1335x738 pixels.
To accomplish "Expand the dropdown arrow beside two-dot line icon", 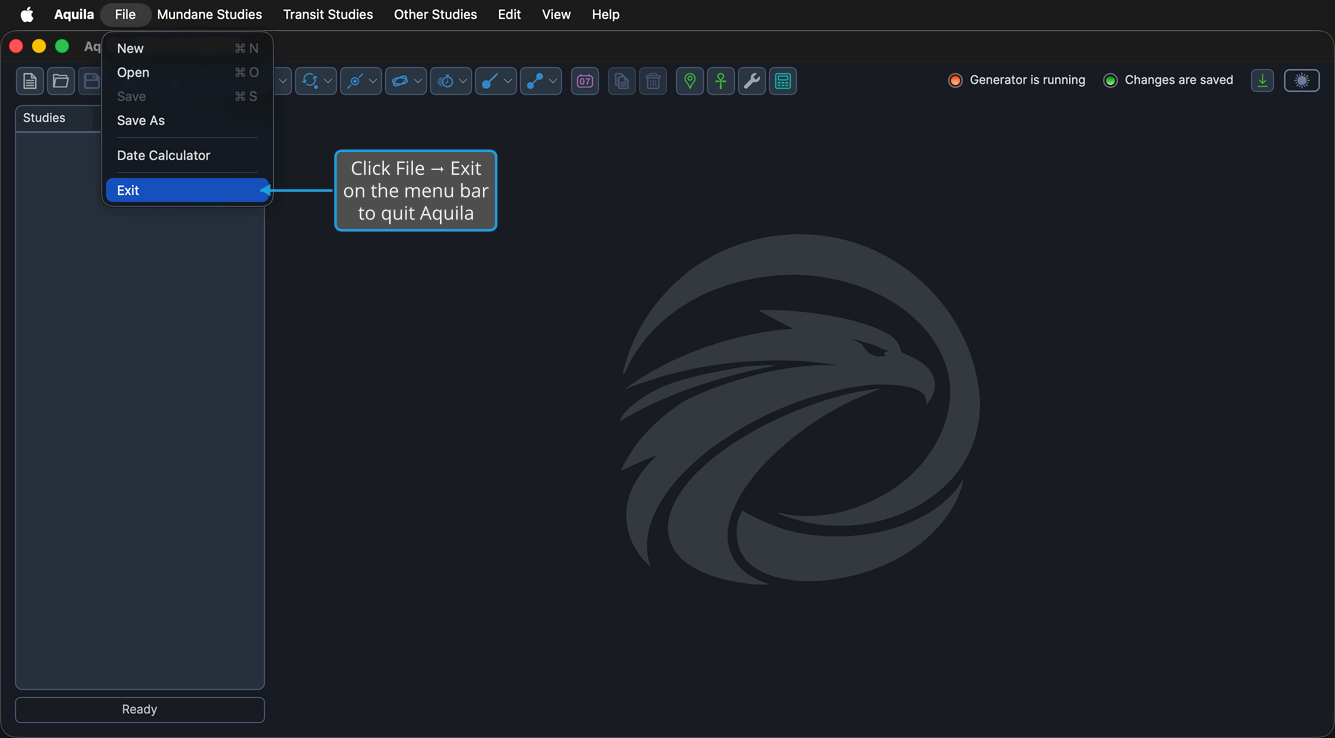I will click(x=553, y=81).
